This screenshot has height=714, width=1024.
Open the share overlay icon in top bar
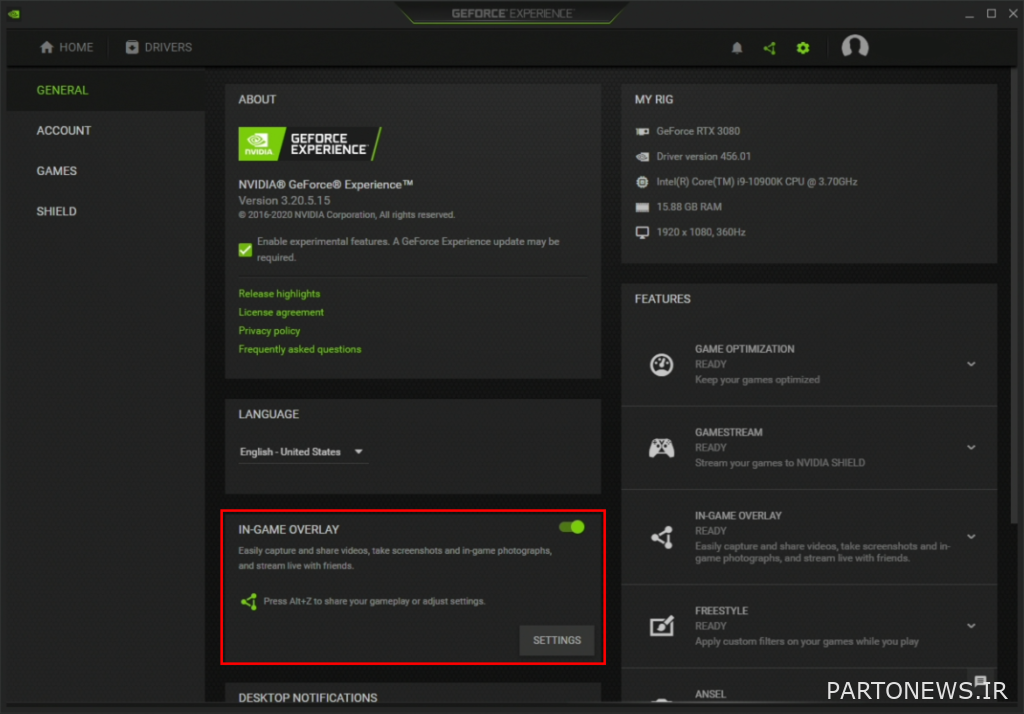tap(770, 48)
